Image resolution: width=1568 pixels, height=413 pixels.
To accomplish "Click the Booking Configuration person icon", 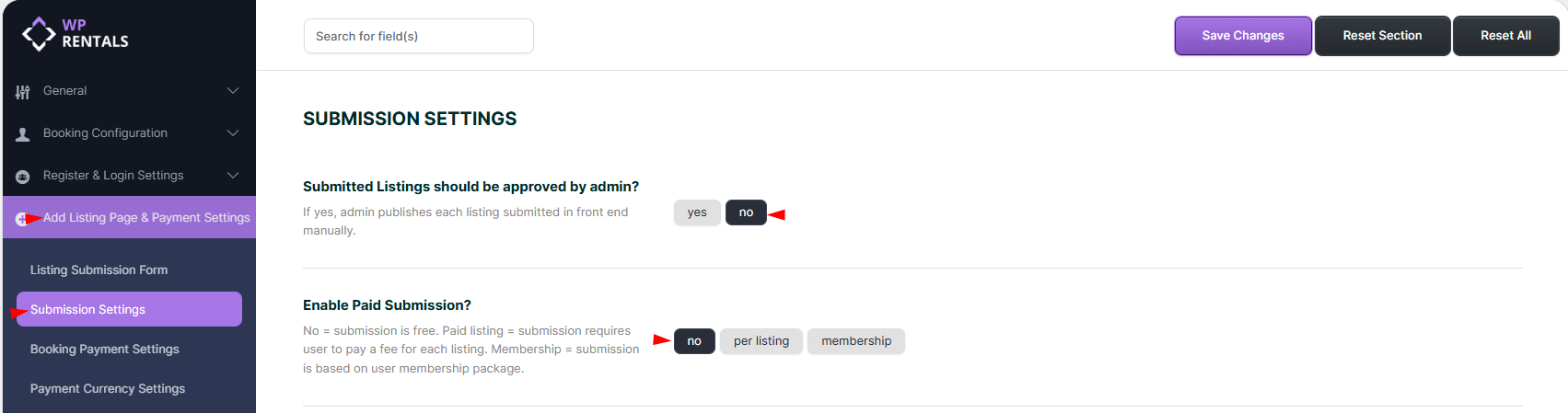I will [23, 134].
